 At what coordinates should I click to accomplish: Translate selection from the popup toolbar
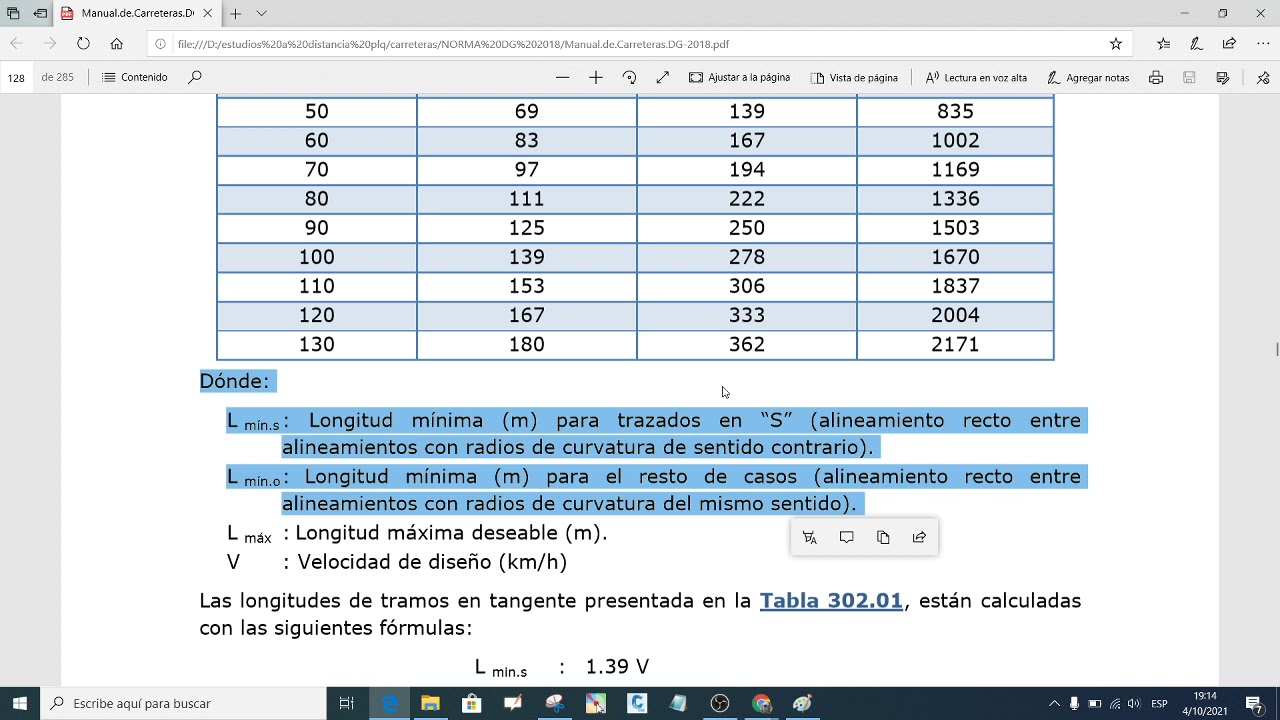coord(810,538)
